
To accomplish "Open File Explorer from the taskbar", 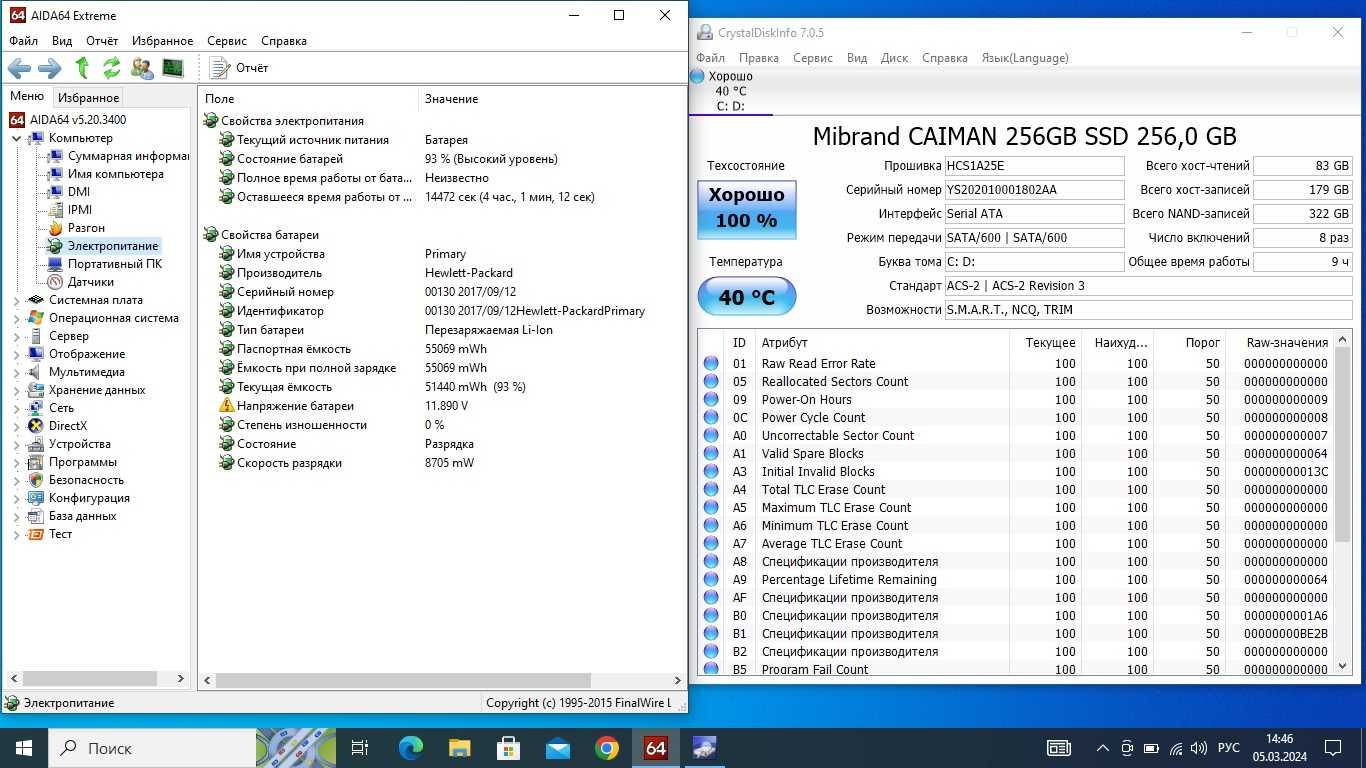I will tap(460, 748).
